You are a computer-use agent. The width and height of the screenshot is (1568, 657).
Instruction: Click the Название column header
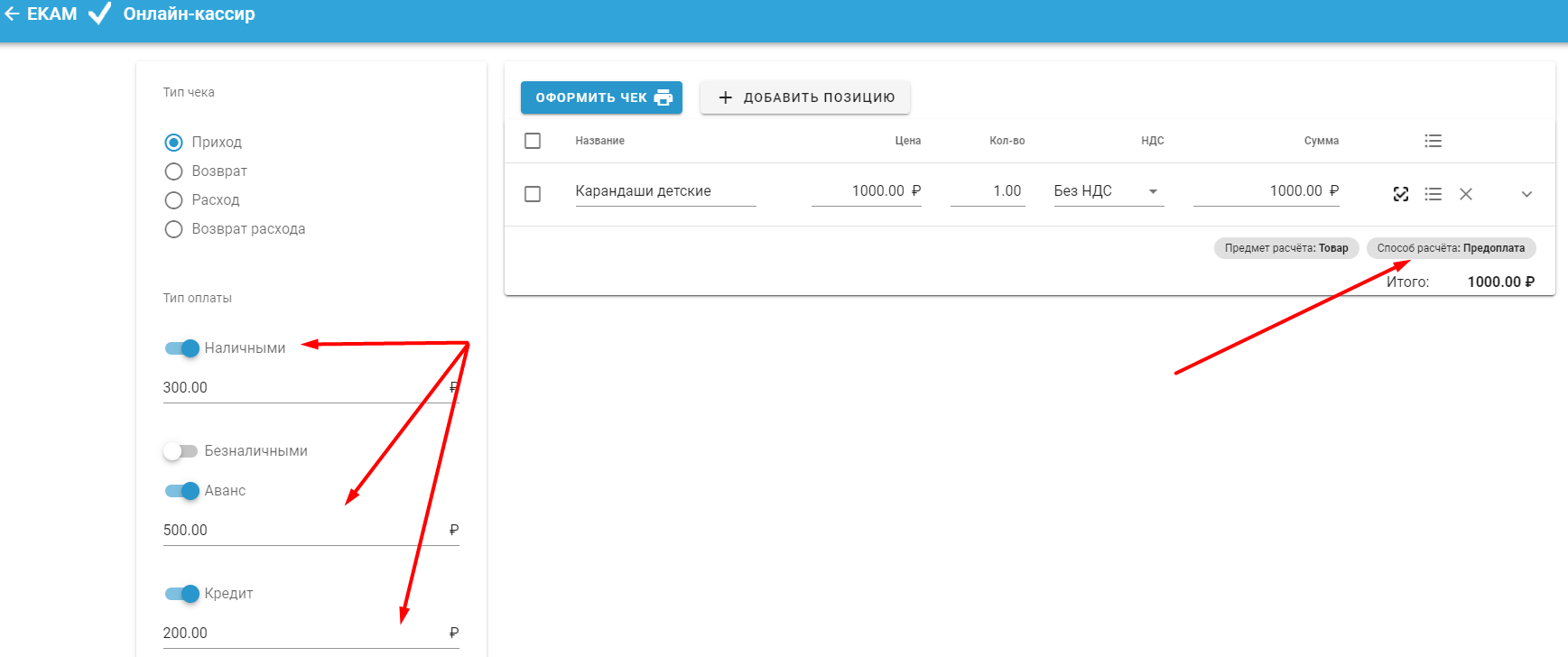pyautogui.click(x=599, y=141)
